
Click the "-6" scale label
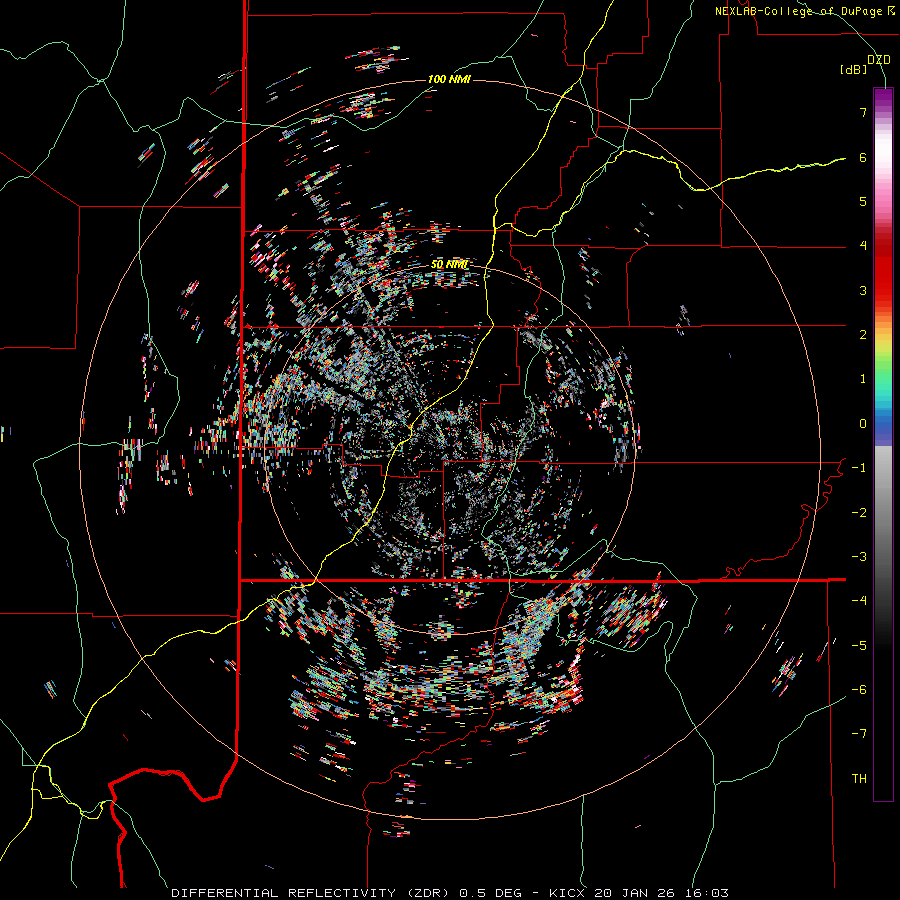(x=859, y=690)
